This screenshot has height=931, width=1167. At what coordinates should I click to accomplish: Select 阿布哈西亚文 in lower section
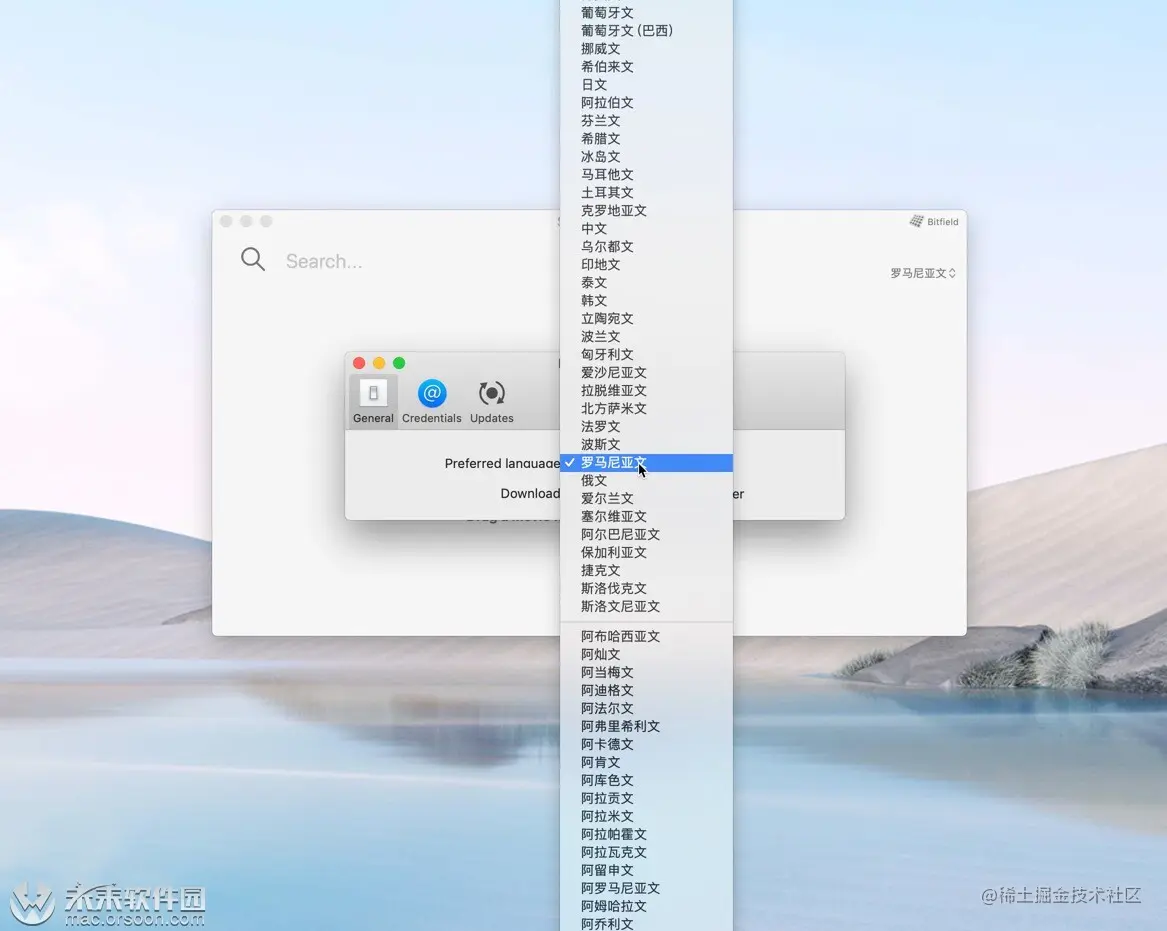point(646,636)
